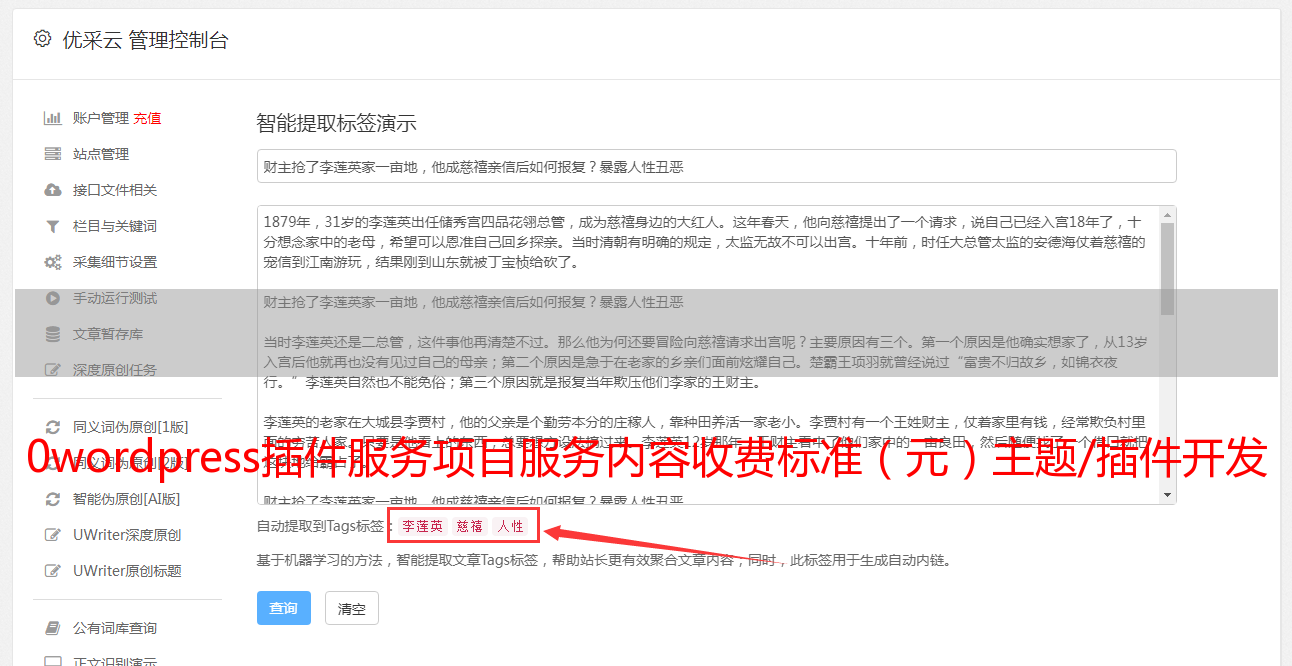Click the 充值 recharge link
The image size is (1292, 666).
pyautogui.click(x=147, y=118)
